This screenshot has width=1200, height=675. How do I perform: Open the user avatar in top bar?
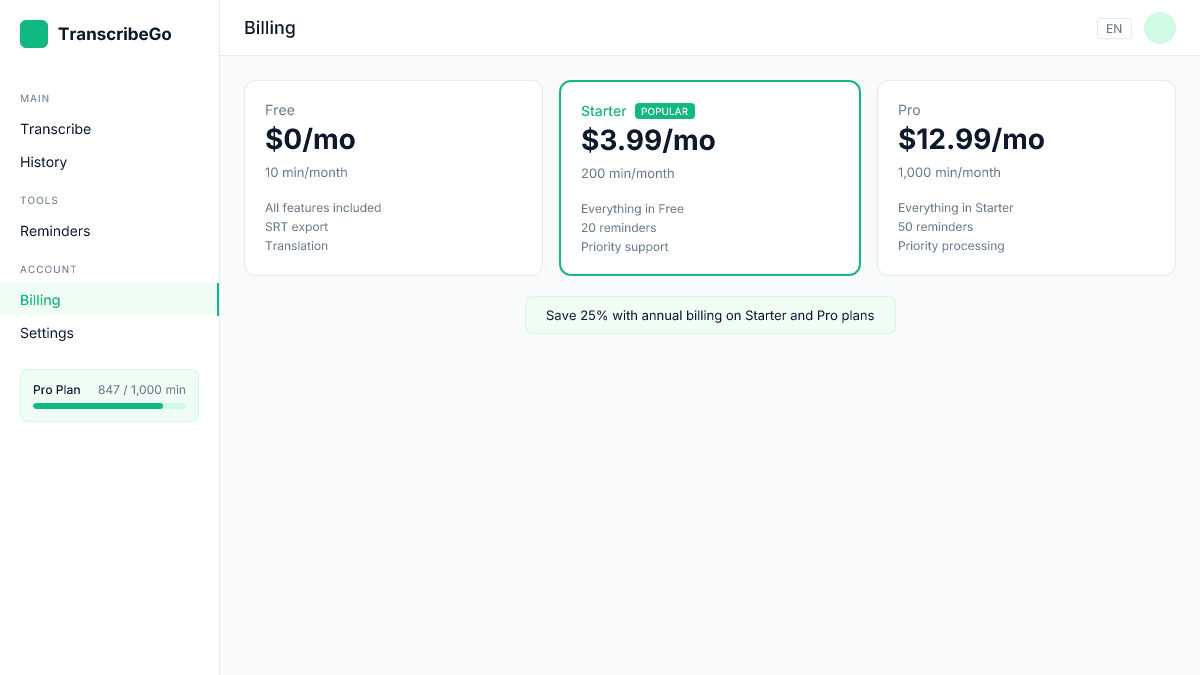click(x=1159, y=28)
